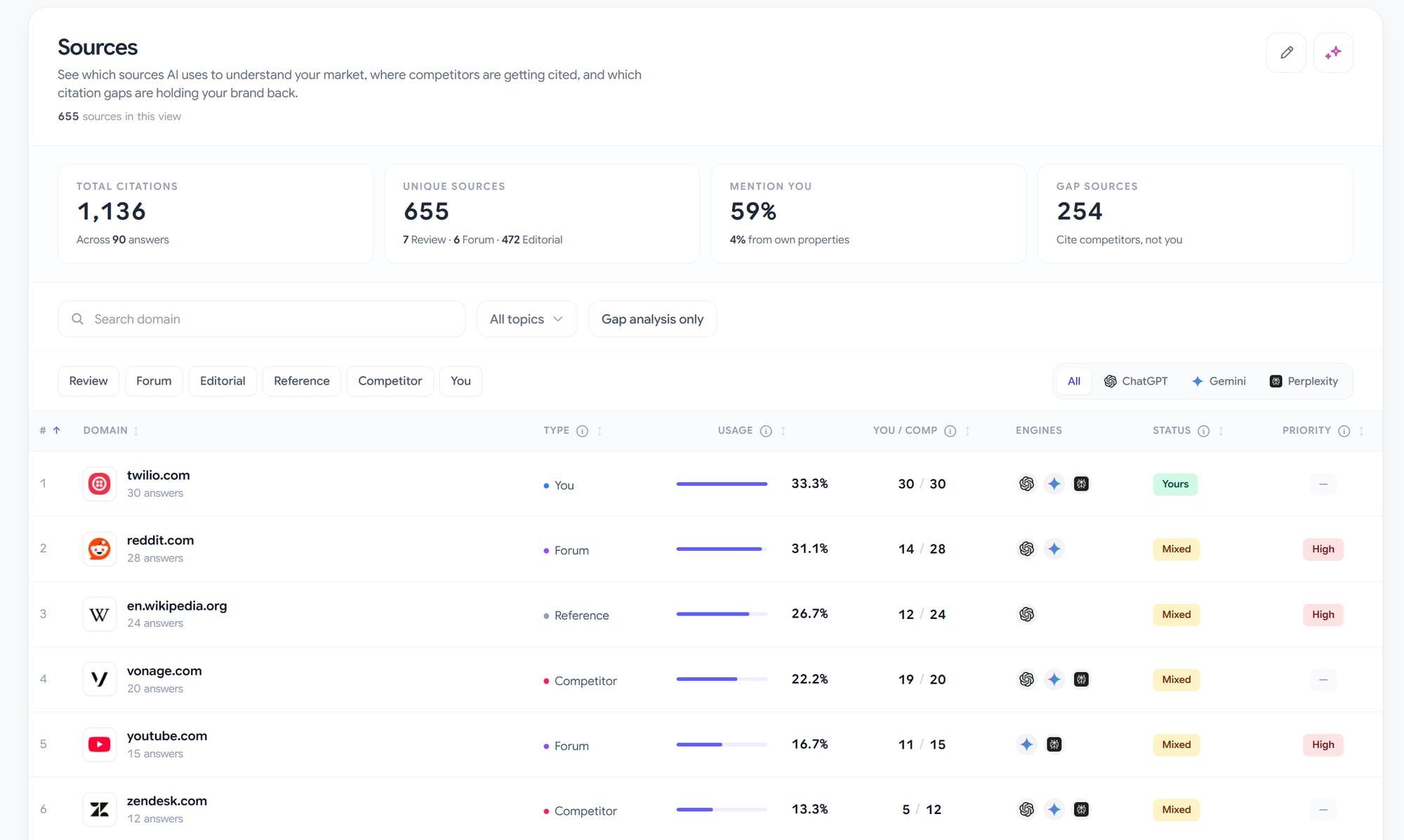1404x840 pixels.
Task: Open twilio.com logo icon
Action: tap(100, 484)
